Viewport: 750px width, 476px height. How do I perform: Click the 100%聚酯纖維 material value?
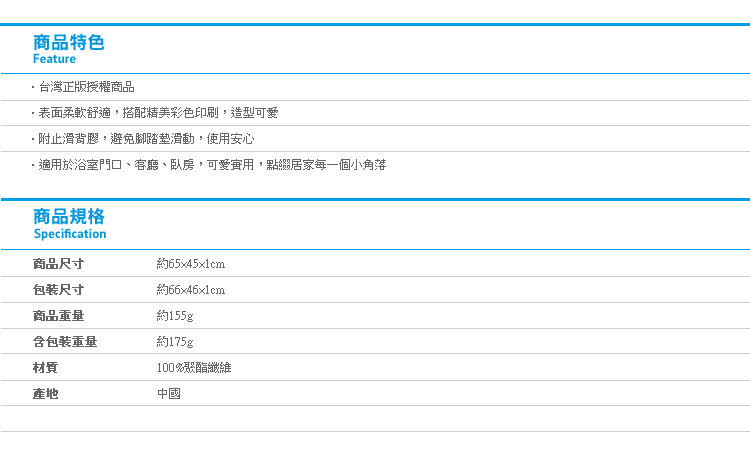[194, 367]
